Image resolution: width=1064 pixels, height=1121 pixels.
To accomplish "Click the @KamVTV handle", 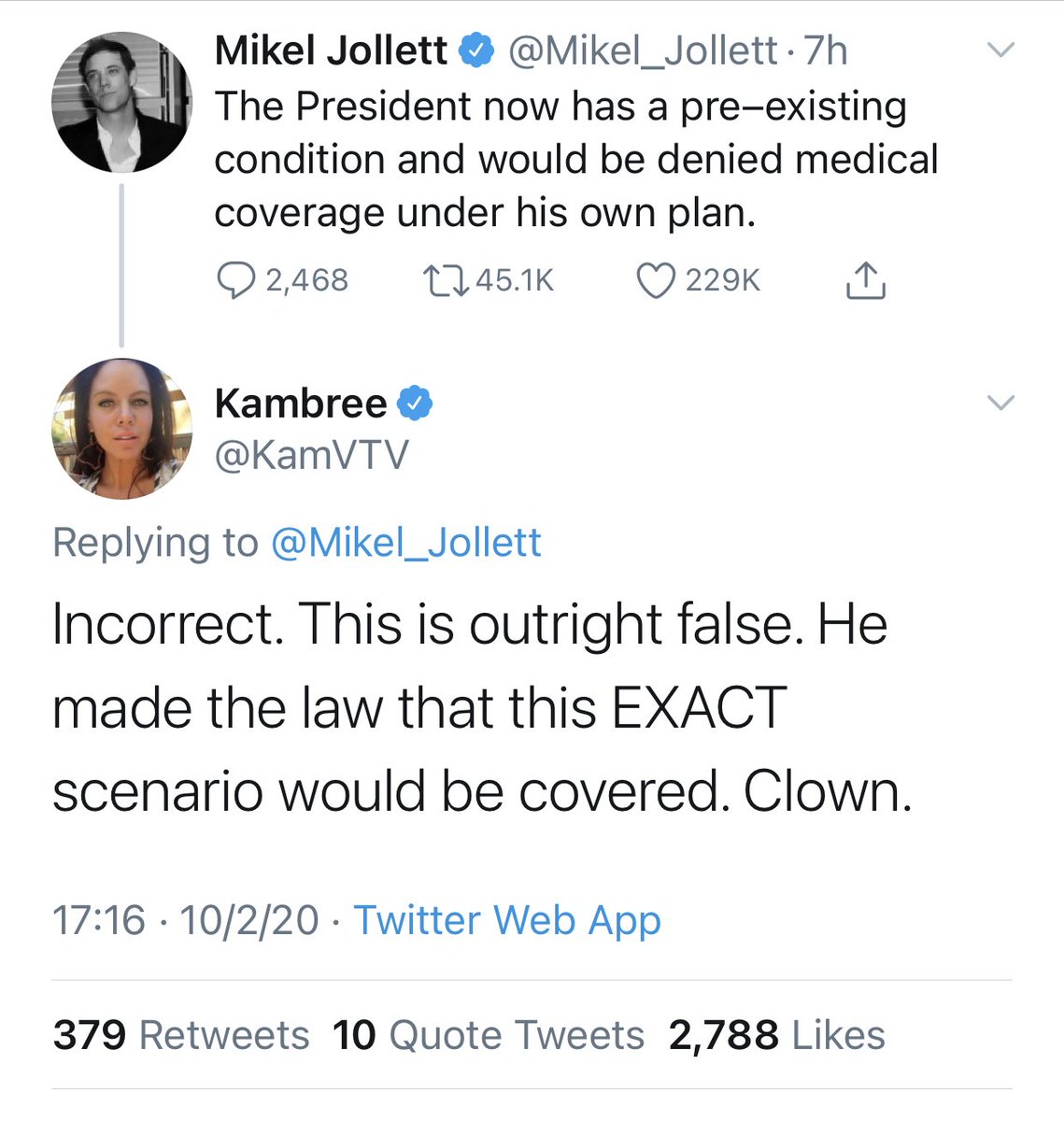I will point(311,455).
